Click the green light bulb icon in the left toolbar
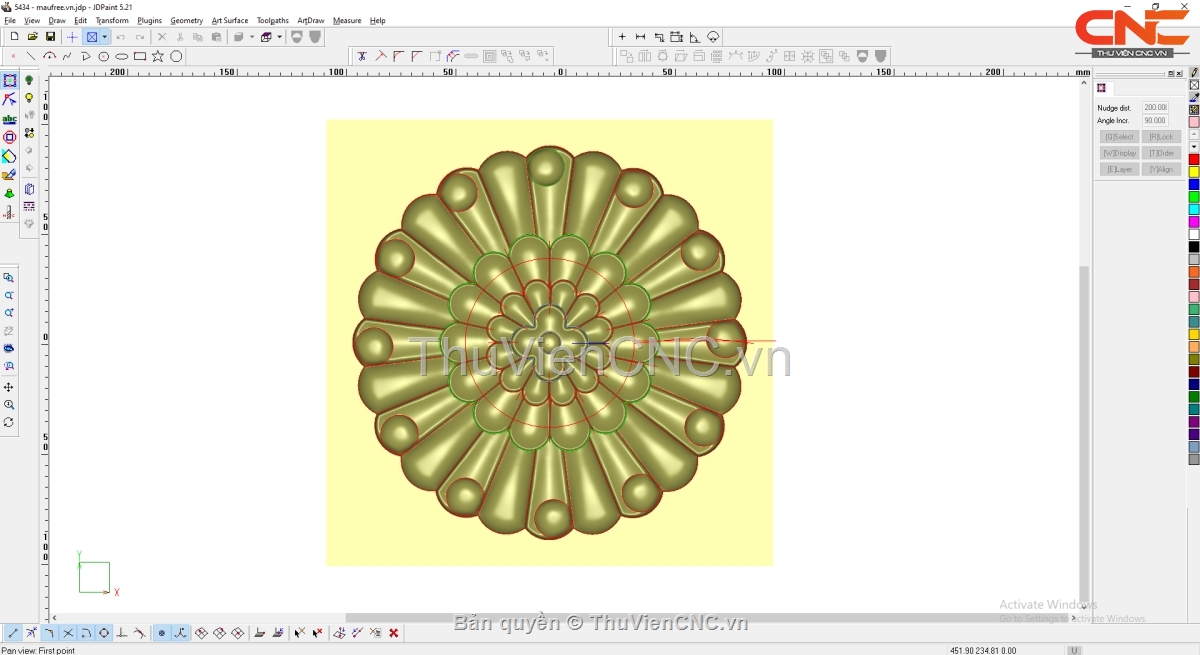1200x655 pixels. [29, 81]
